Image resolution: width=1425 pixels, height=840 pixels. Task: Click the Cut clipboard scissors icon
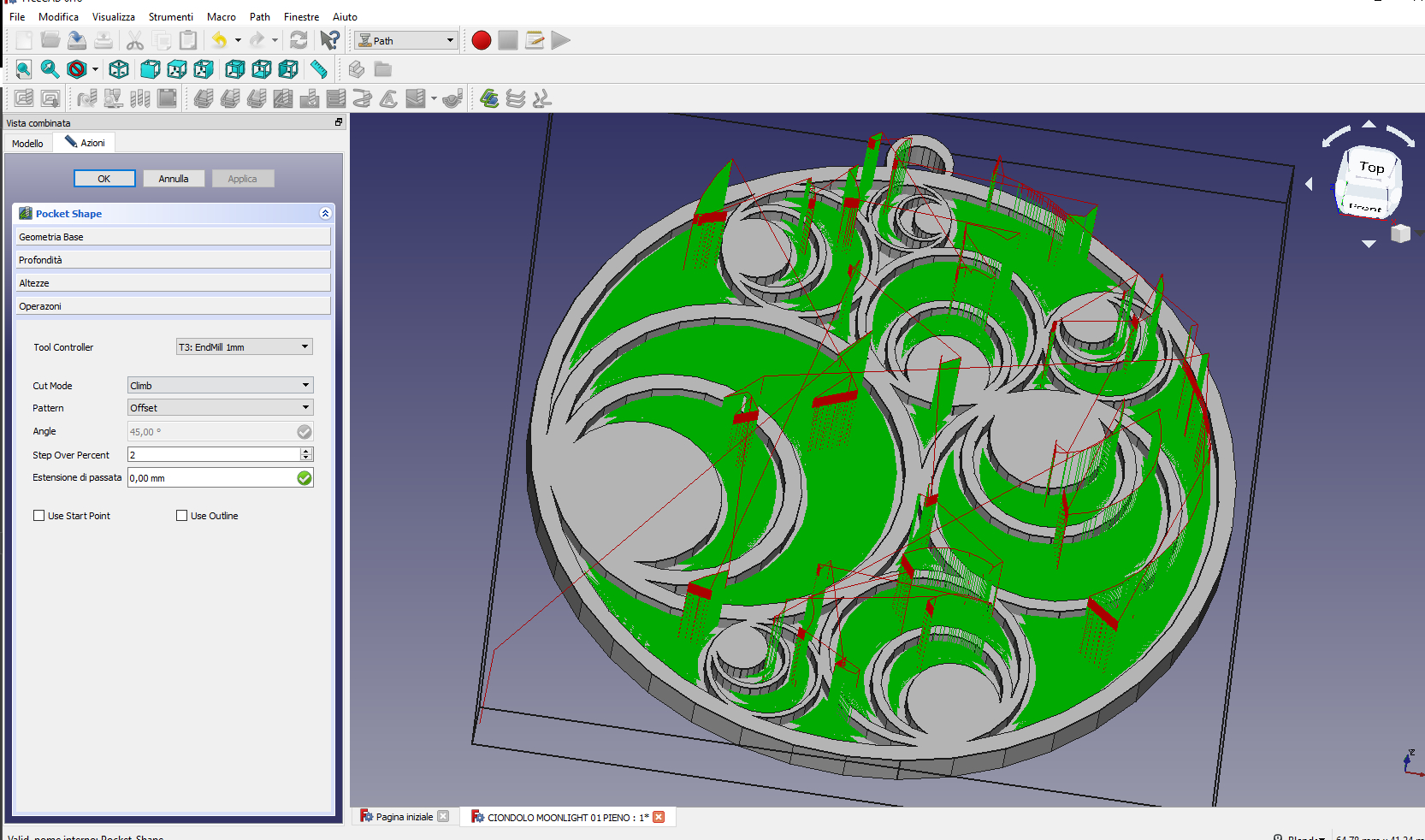pos(135,40)
